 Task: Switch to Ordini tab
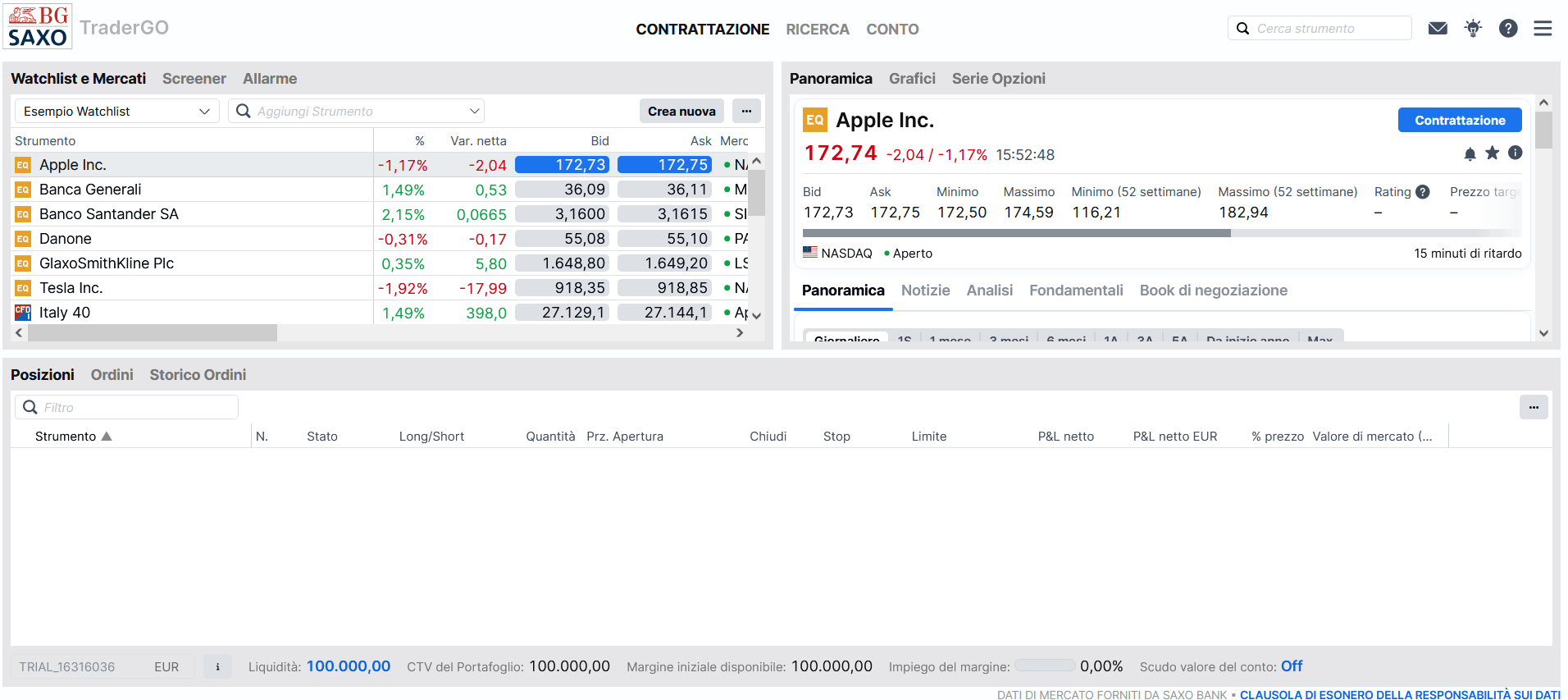(x=112, y=375)
